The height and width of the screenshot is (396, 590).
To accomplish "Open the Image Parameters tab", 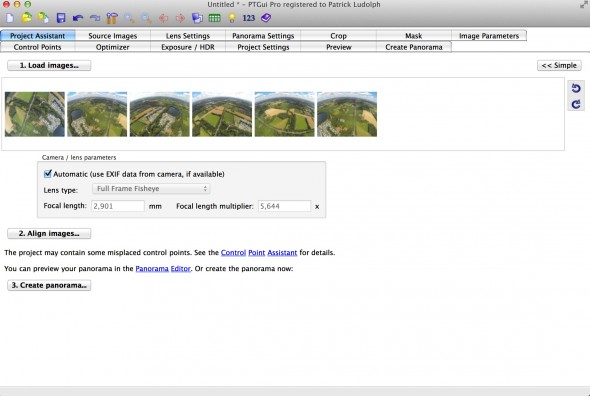I will (489, 36).
